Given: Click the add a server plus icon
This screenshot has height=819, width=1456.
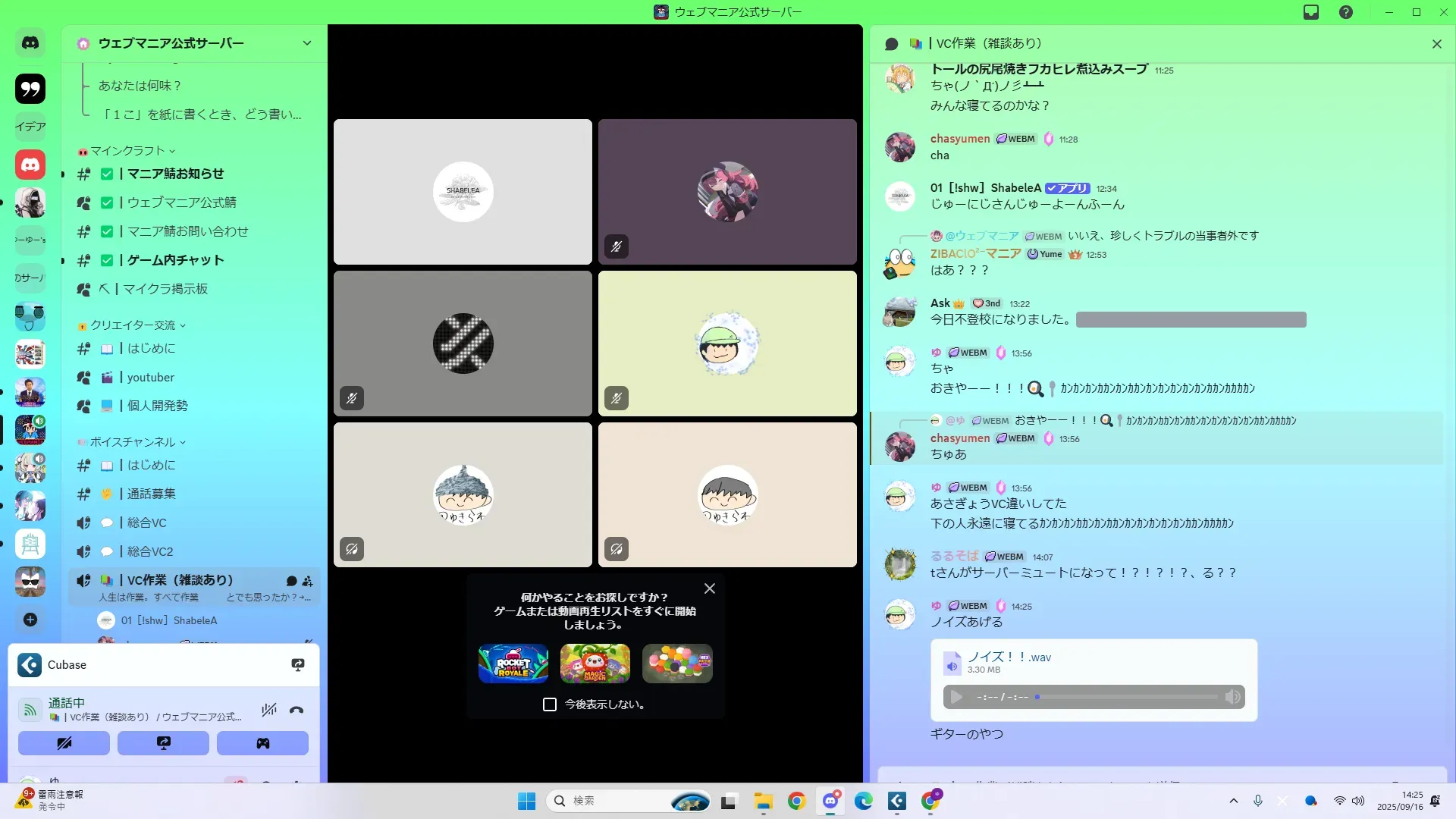Looking at the screenshot, I should click(30, 620).
